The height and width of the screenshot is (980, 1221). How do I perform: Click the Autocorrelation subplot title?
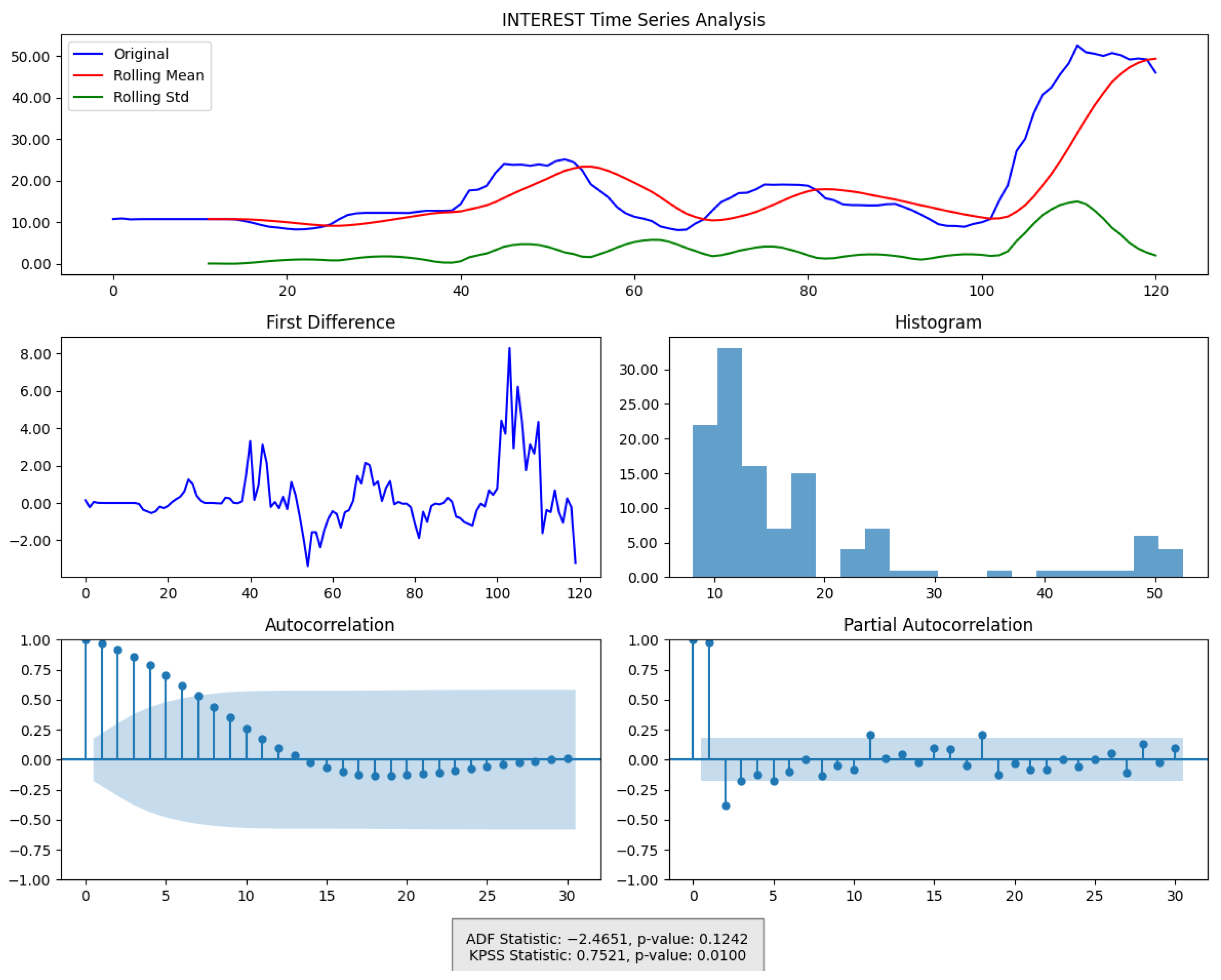coord(330,625)
